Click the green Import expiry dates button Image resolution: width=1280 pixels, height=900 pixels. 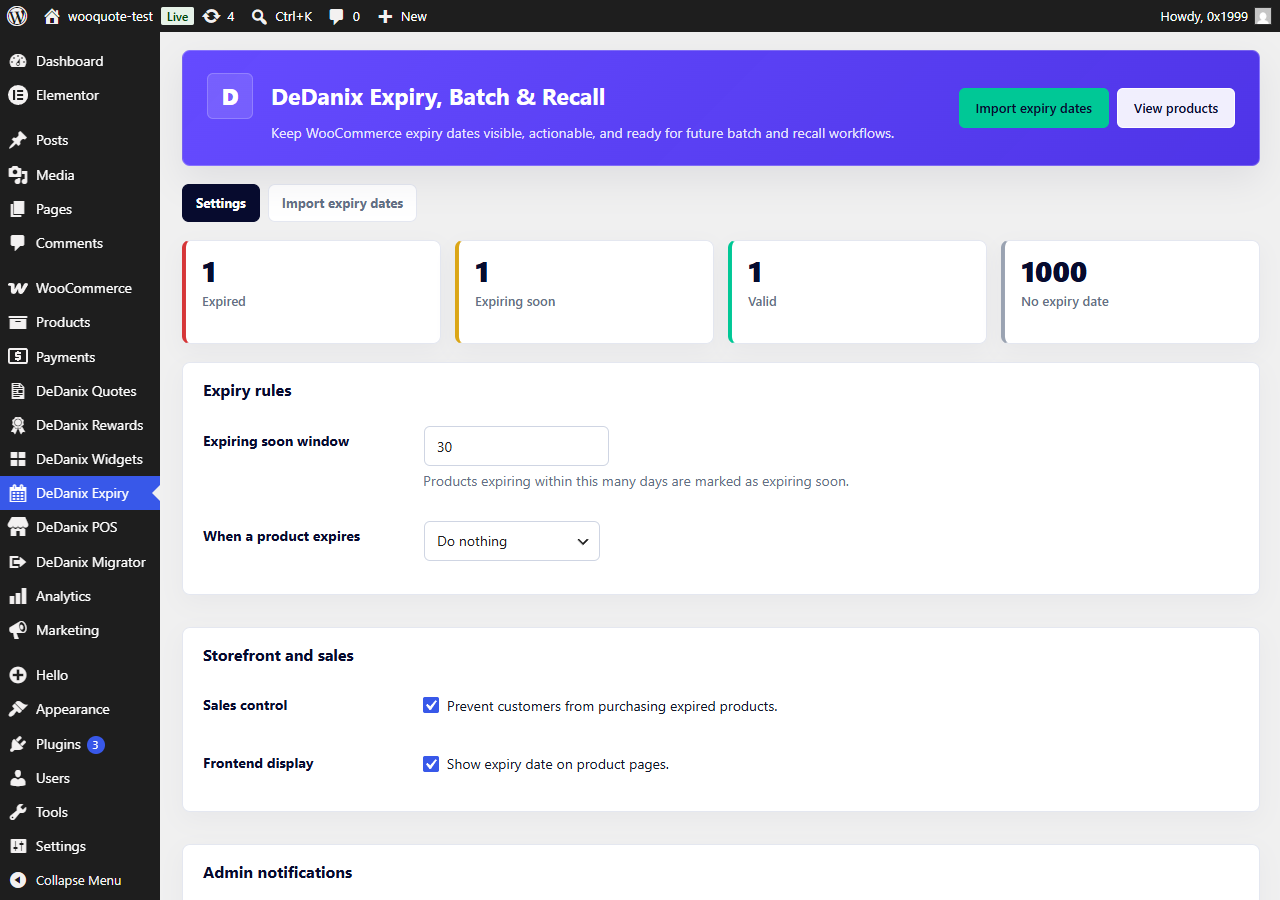pyautogui.click(x=1034, y=108)
